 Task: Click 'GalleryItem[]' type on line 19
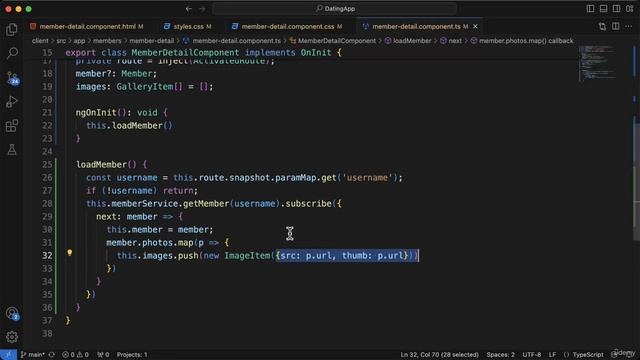tap(149, 87)
